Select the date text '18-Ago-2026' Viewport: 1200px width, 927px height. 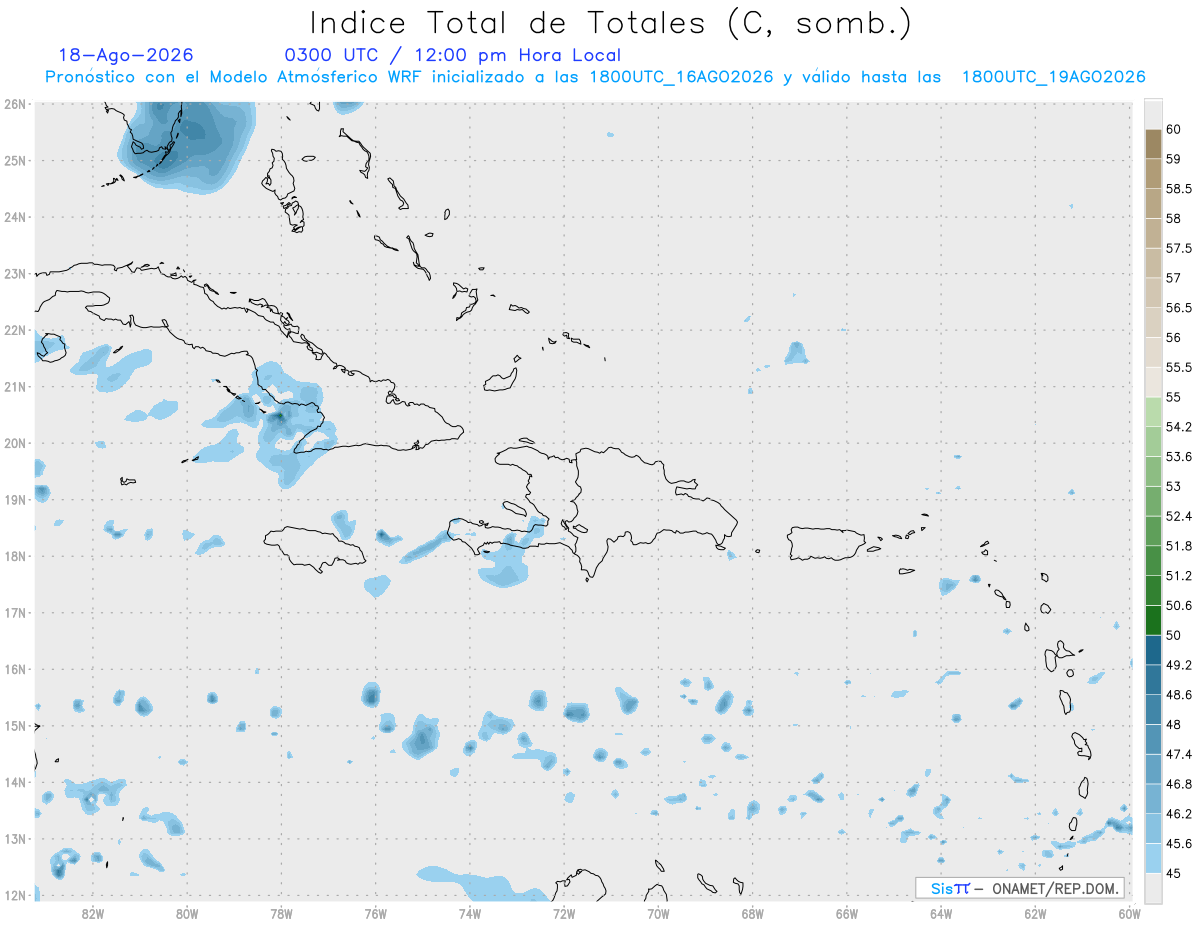[x=126, y=55]
